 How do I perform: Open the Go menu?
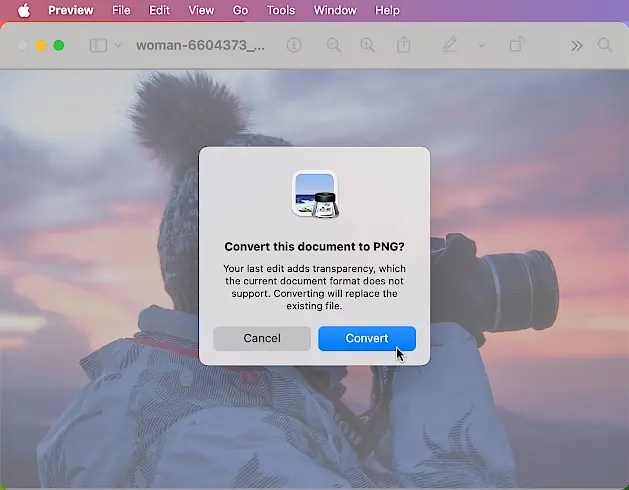click(x=240, y=10)
